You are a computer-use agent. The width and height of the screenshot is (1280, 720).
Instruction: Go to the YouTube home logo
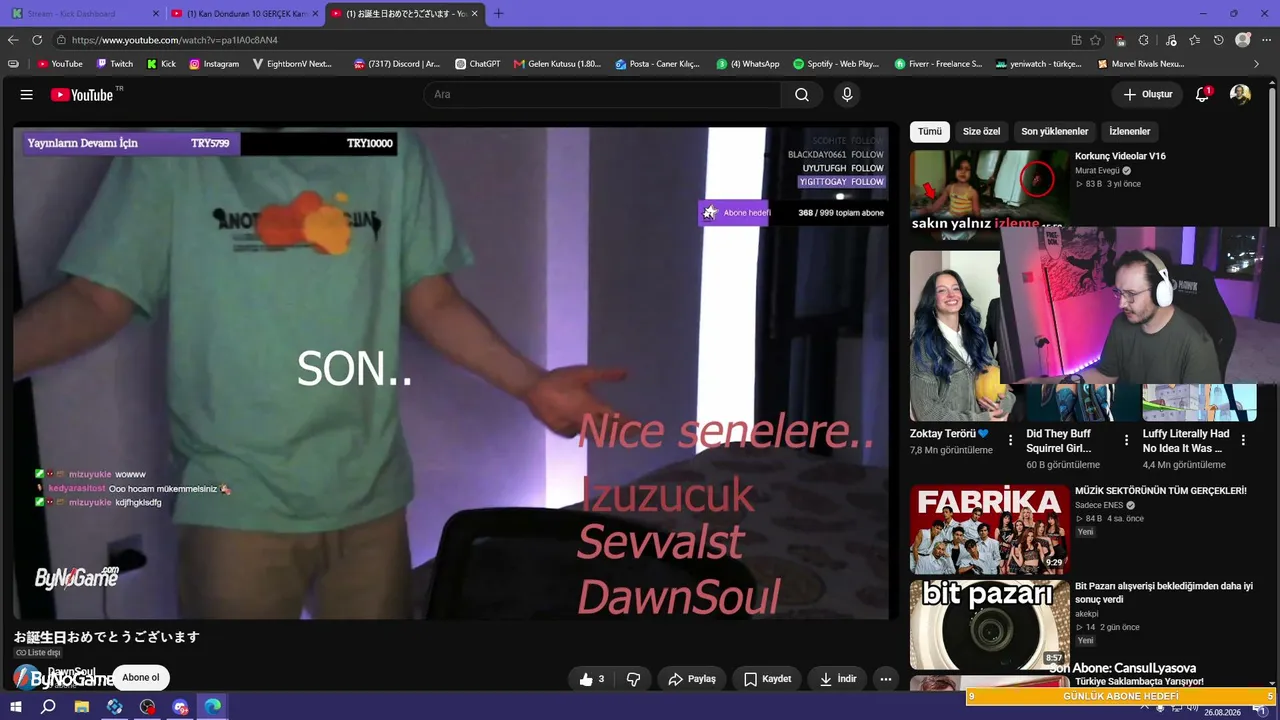point(82,94)
